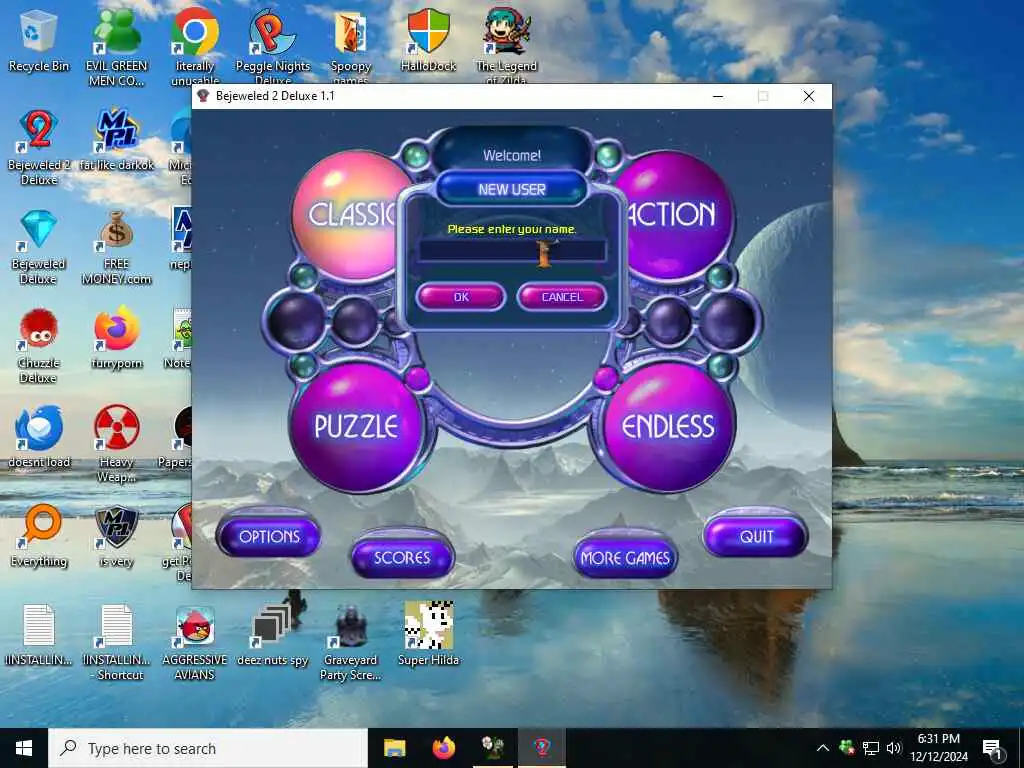Select the Spoopy games folder icon
Screen dimensions: 1024x768
[x=351, y=47]
